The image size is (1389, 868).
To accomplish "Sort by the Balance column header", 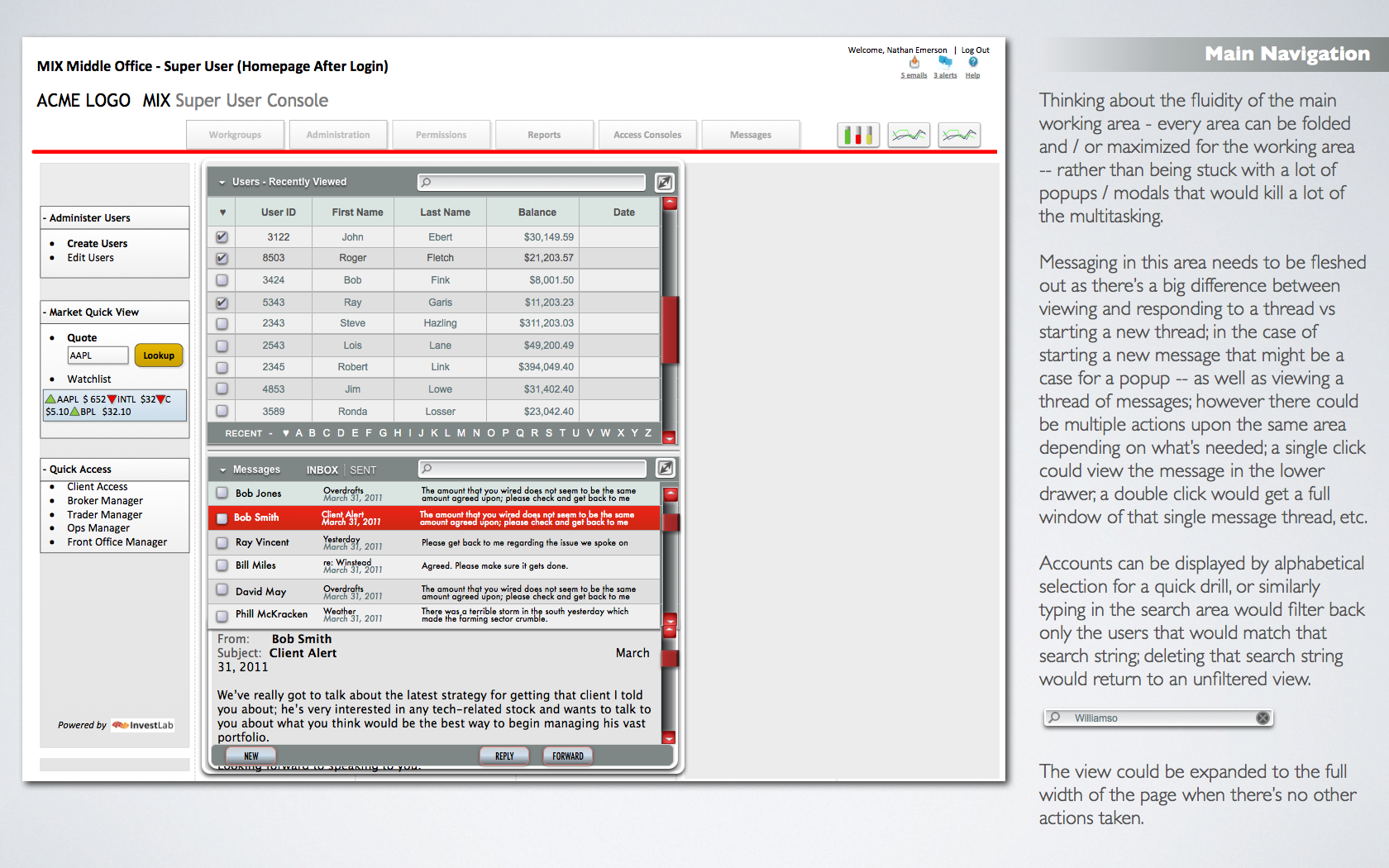I will 537,212.
